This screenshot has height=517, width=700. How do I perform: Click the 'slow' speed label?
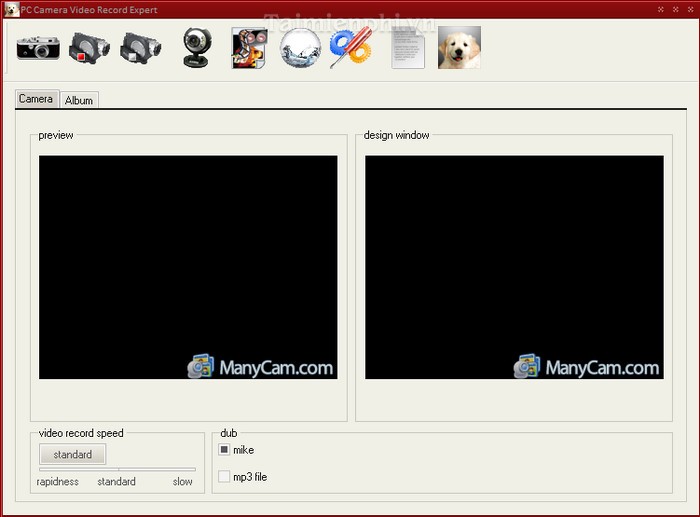(183, 482)
